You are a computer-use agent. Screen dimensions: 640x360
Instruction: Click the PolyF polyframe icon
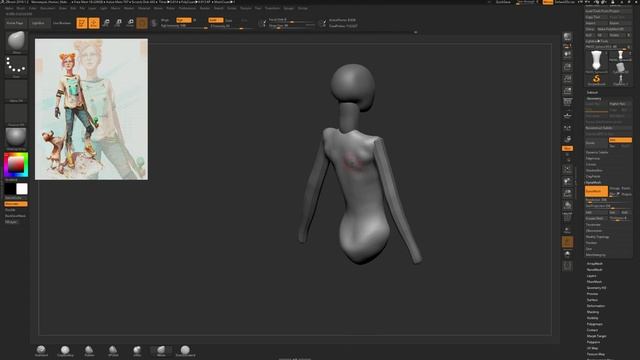coord(567,218)
